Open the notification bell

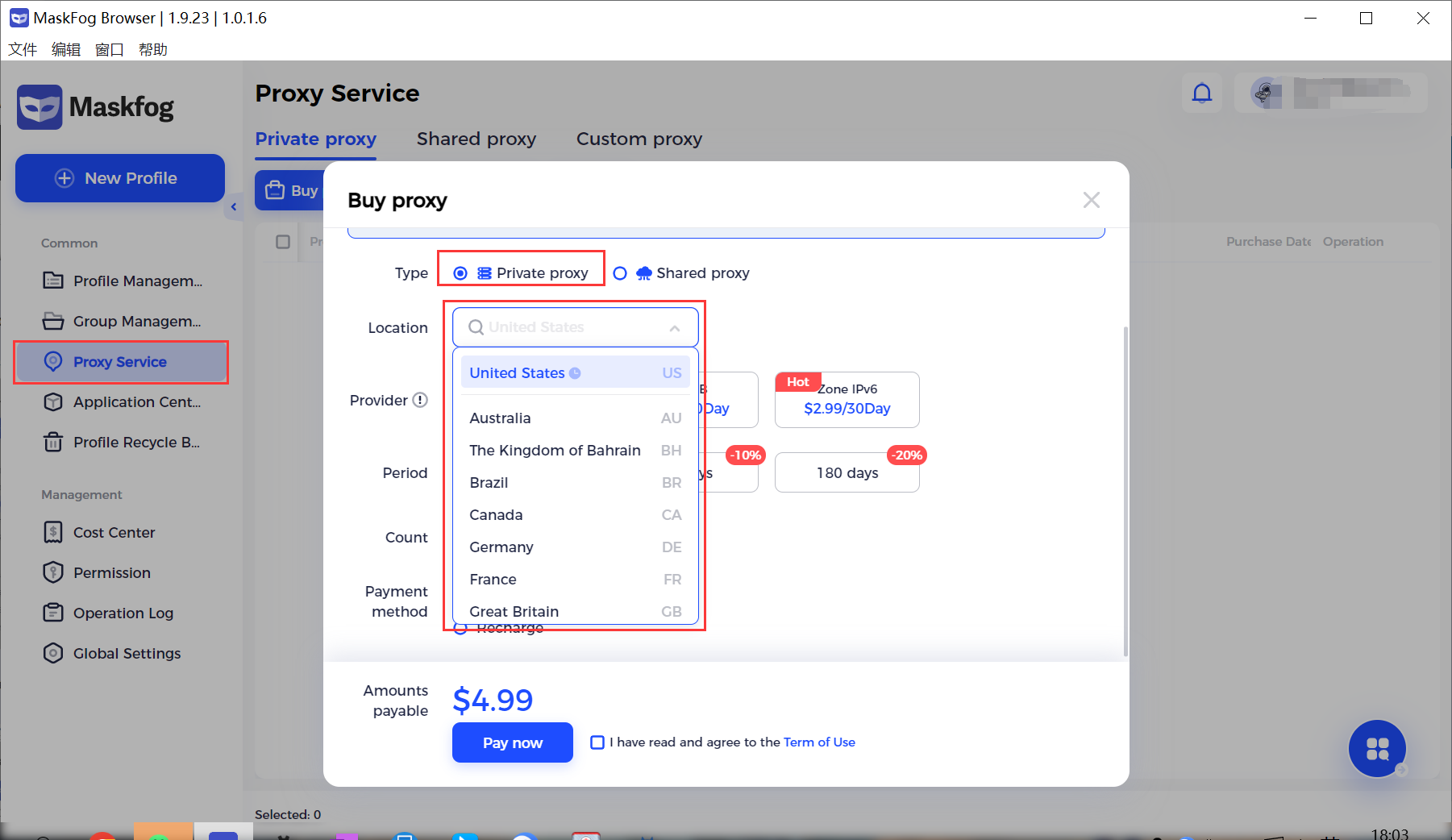pos(1202,93)
